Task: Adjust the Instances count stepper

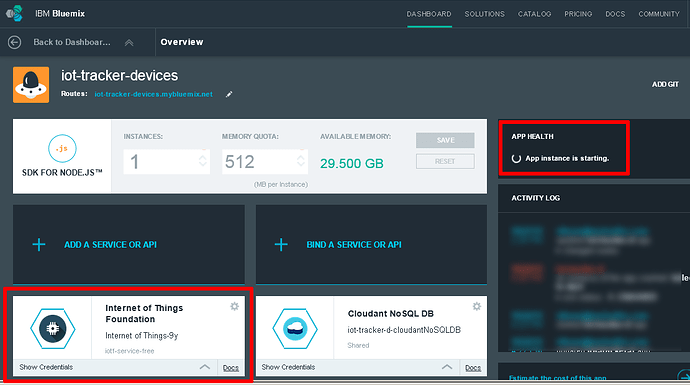Action: [x=202, y=161]
